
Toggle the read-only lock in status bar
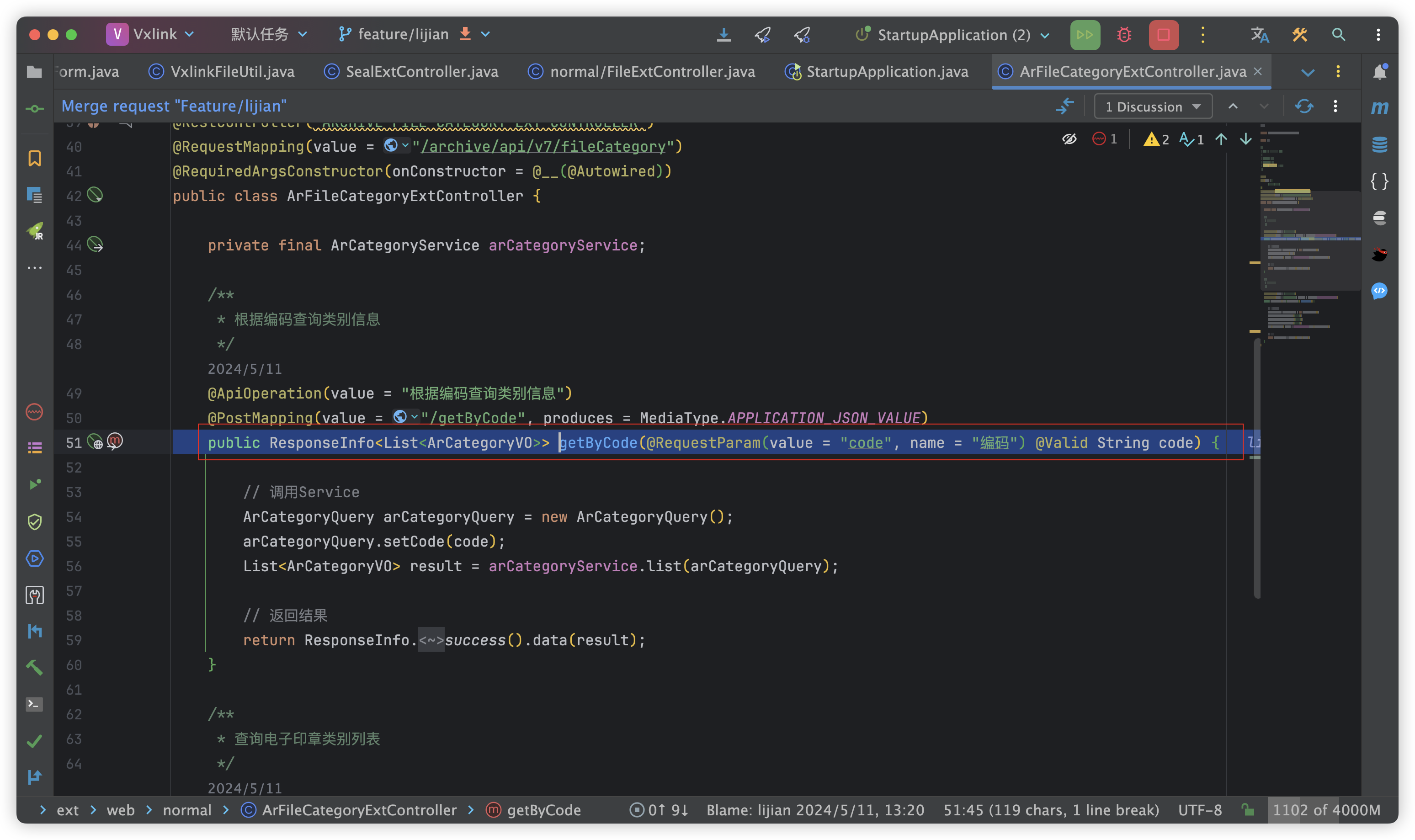coord(1247,810)
